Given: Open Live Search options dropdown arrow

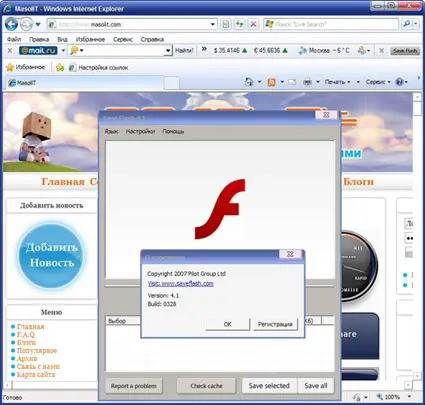Looking at the screenshot, I should (415, 24).
